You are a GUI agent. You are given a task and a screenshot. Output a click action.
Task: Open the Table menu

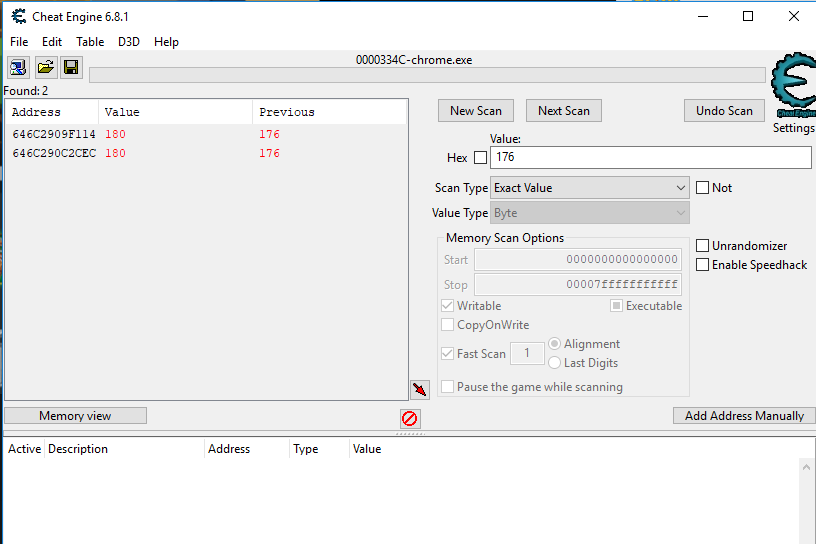coord(90,42)
